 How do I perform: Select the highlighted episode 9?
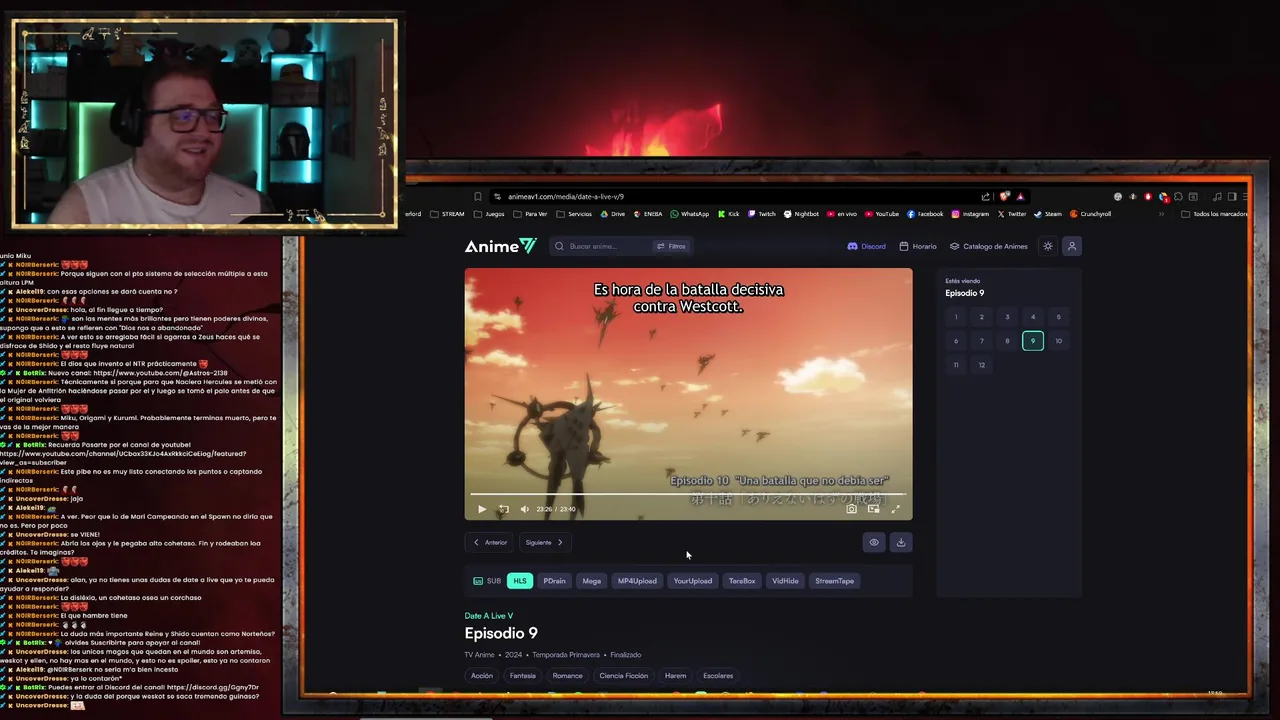(1033, 341)
